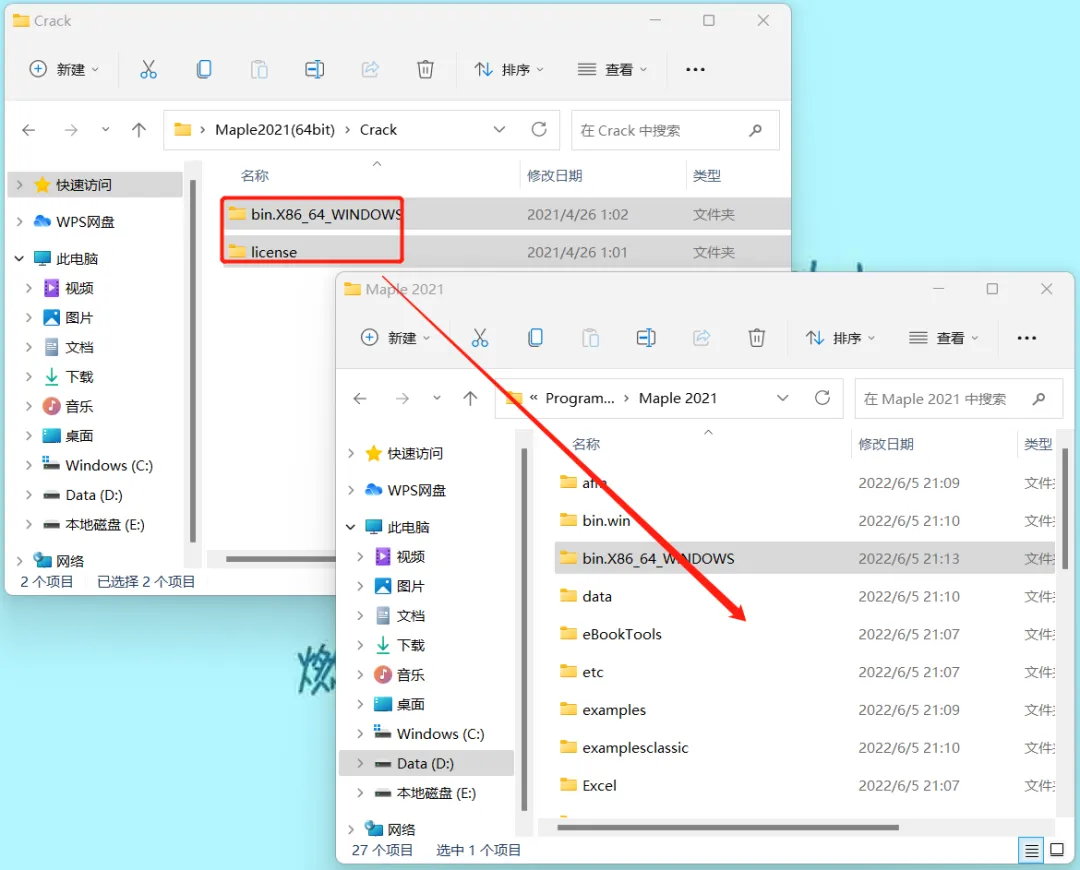The height and width of the screenshot is (870, 1080).
Task: Open the 排序 sort menu in Crack window
Action: click(x=509, y=70)
